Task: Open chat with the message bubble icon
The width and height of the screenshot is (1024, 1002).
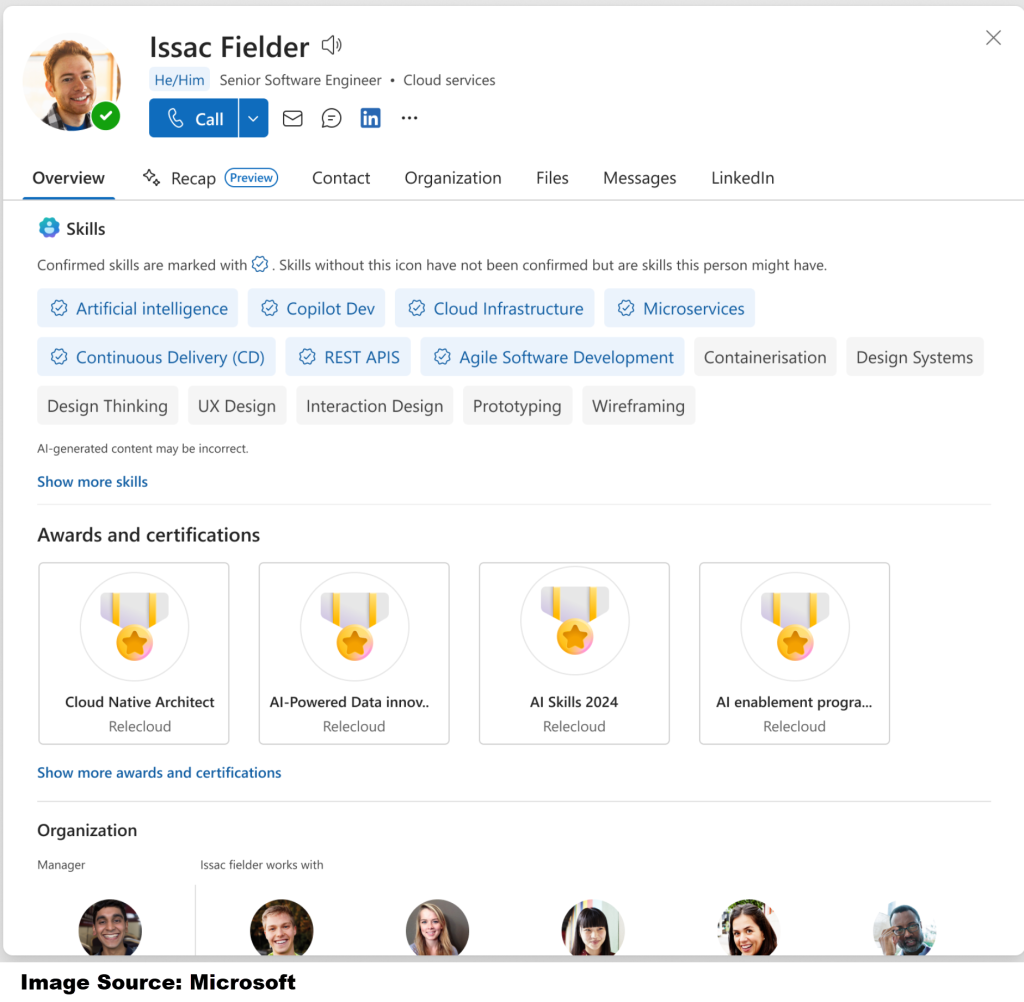Action: coord(331,118)
